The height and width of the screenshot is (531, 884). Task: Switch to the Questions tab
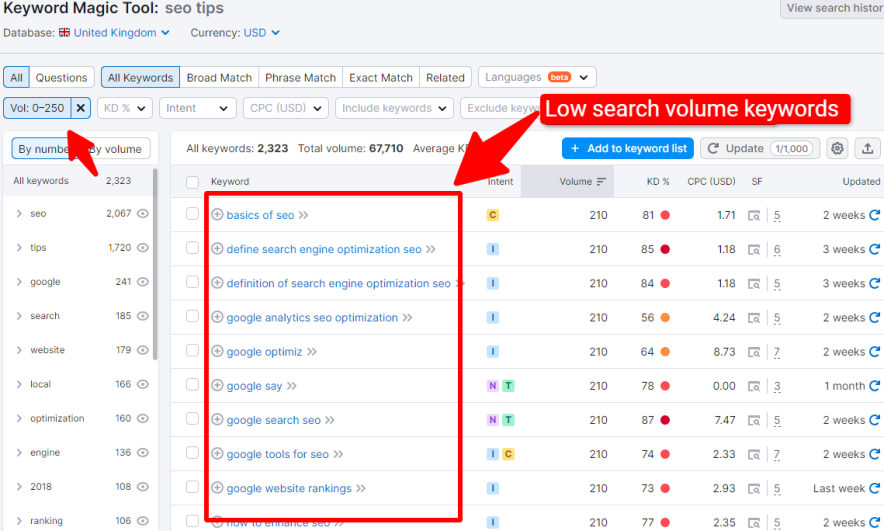(61, 77)
